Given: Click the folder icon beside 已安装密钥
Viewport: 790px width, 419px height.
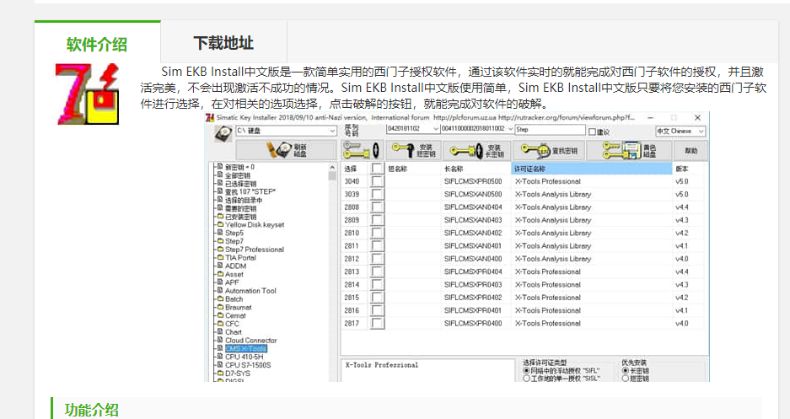Looking at the screenshot, I should click(220, 217).
